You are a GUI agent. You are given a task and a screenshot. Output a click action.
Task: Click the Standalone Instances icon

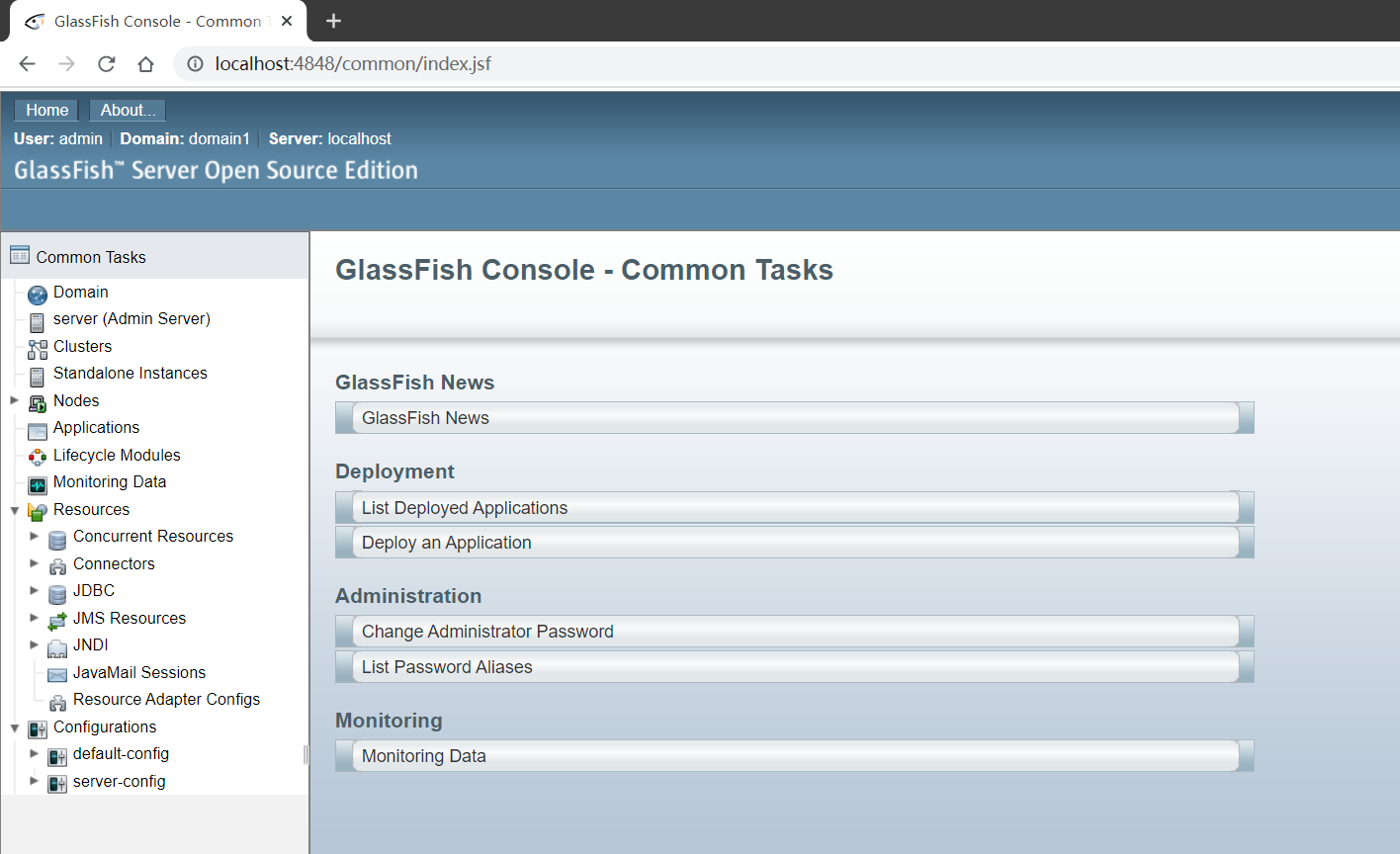pyautogui.click(x=38, y=375)
